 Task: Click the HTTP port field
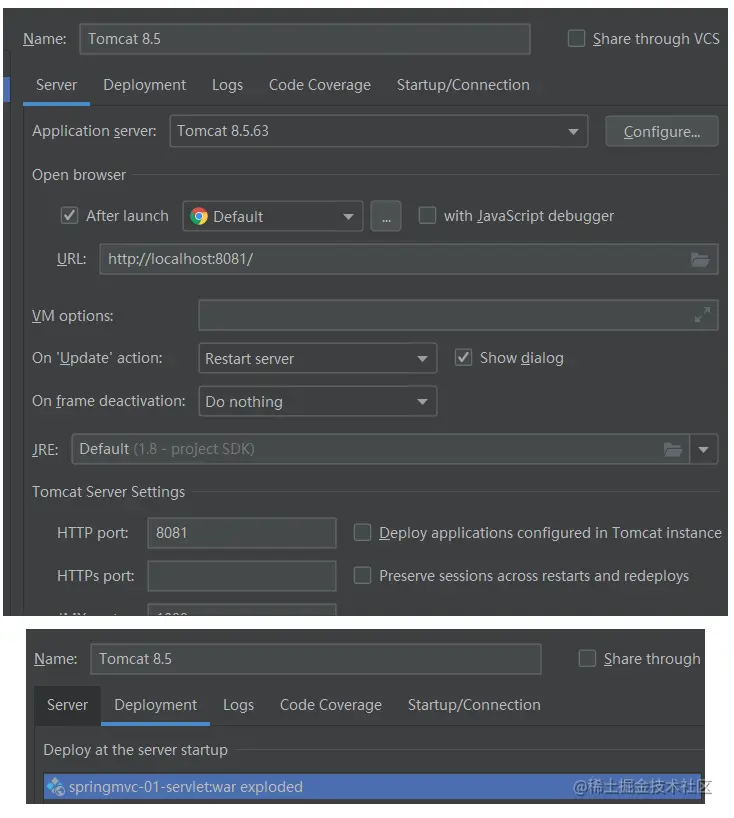[x=242, y=533]
